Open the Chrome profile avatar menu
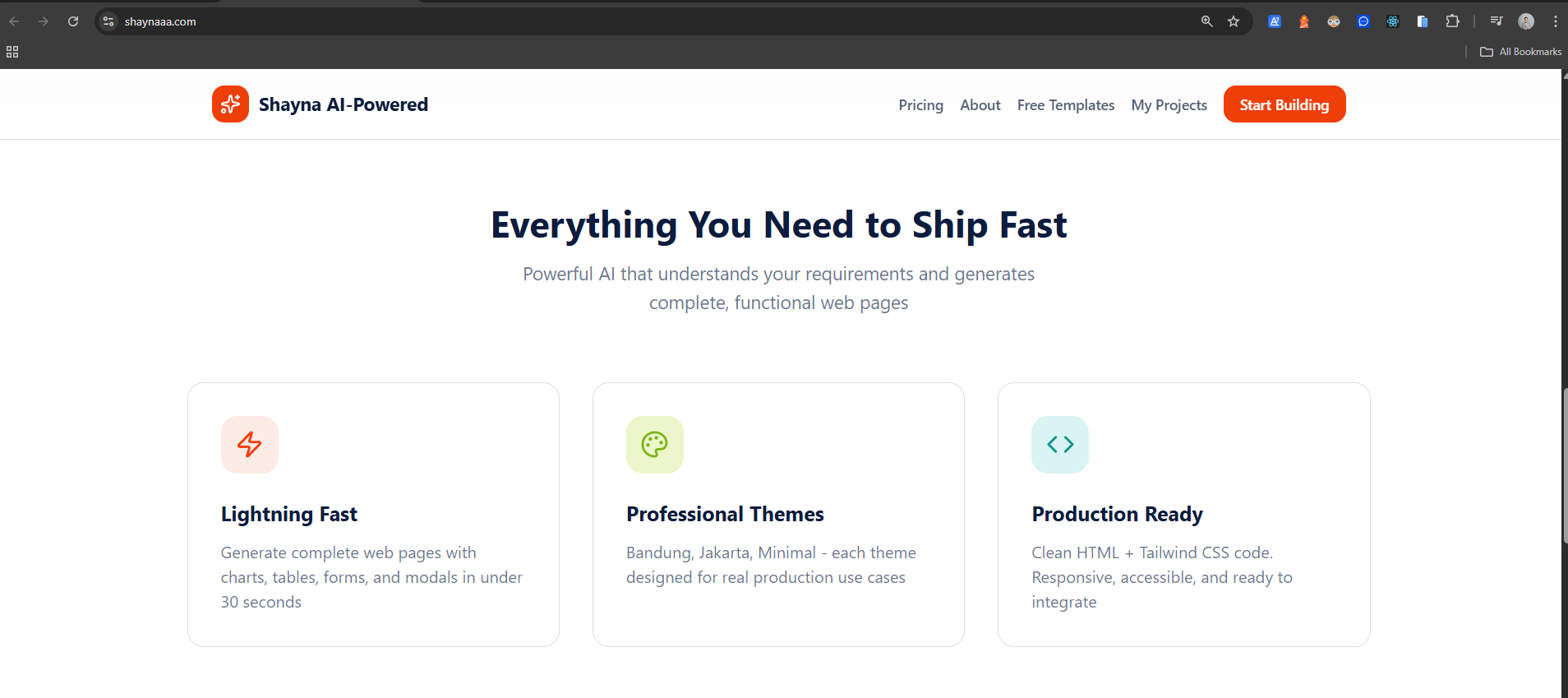 [1526, 22]
